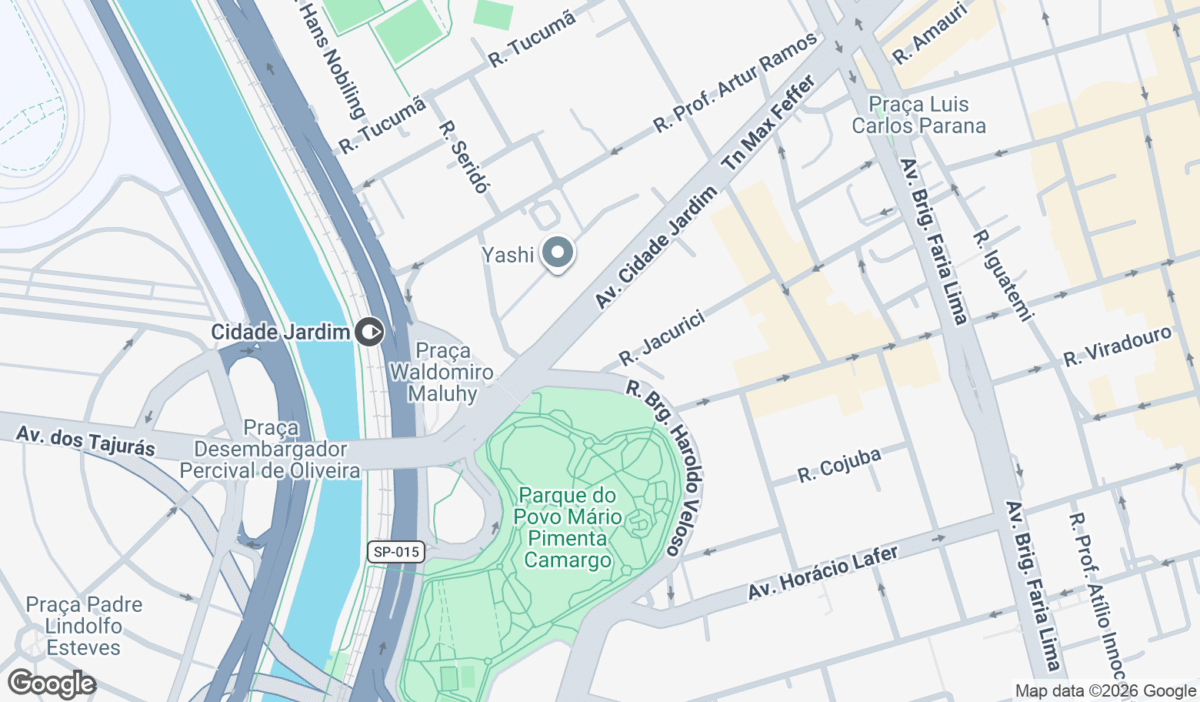Click the SP-015 highway shield
Viewport: 1200px width, 702px height.
pos(396,551)
